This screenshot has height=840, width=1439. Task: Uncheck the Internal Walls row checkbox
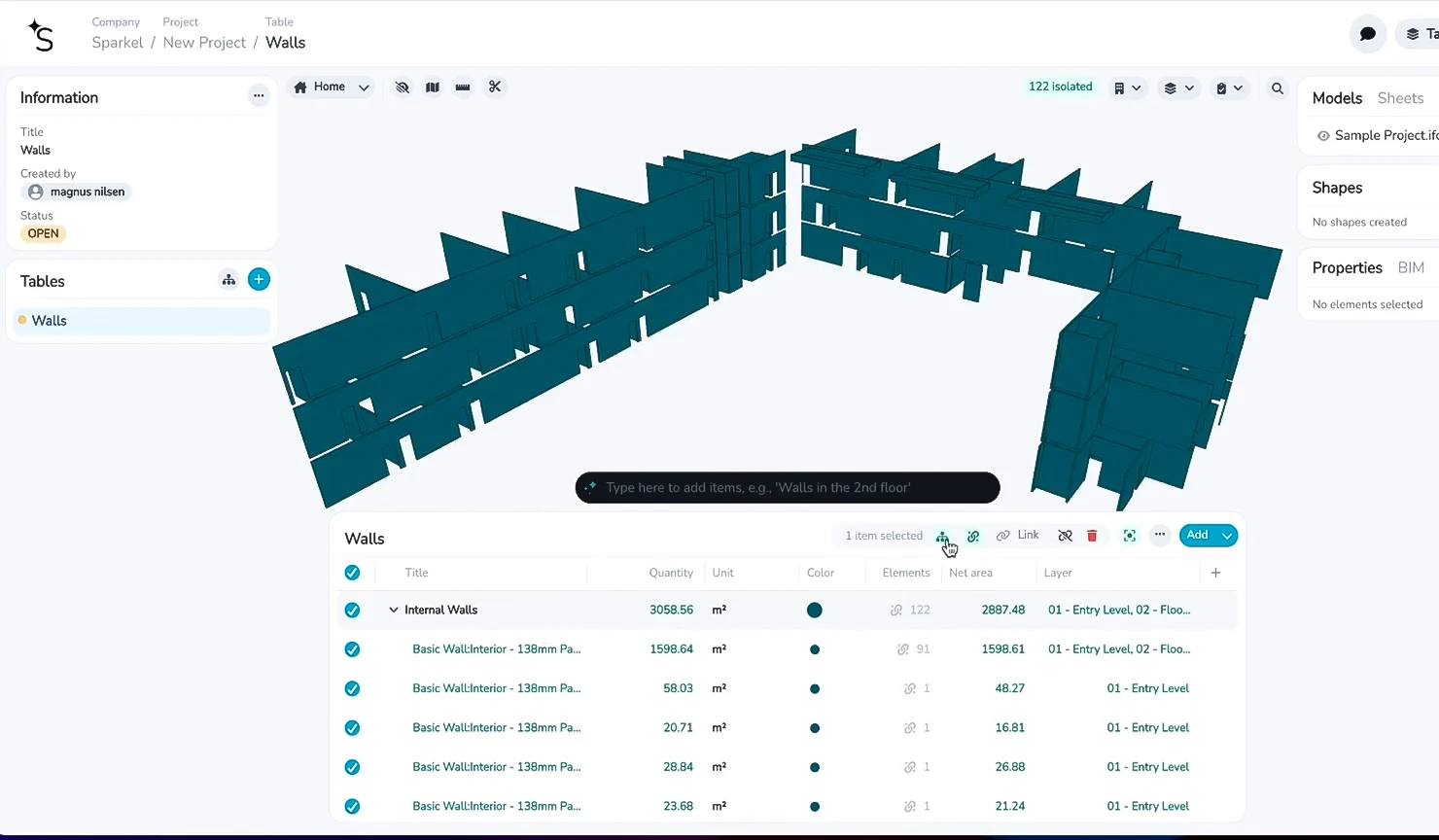tap(352, 611)
